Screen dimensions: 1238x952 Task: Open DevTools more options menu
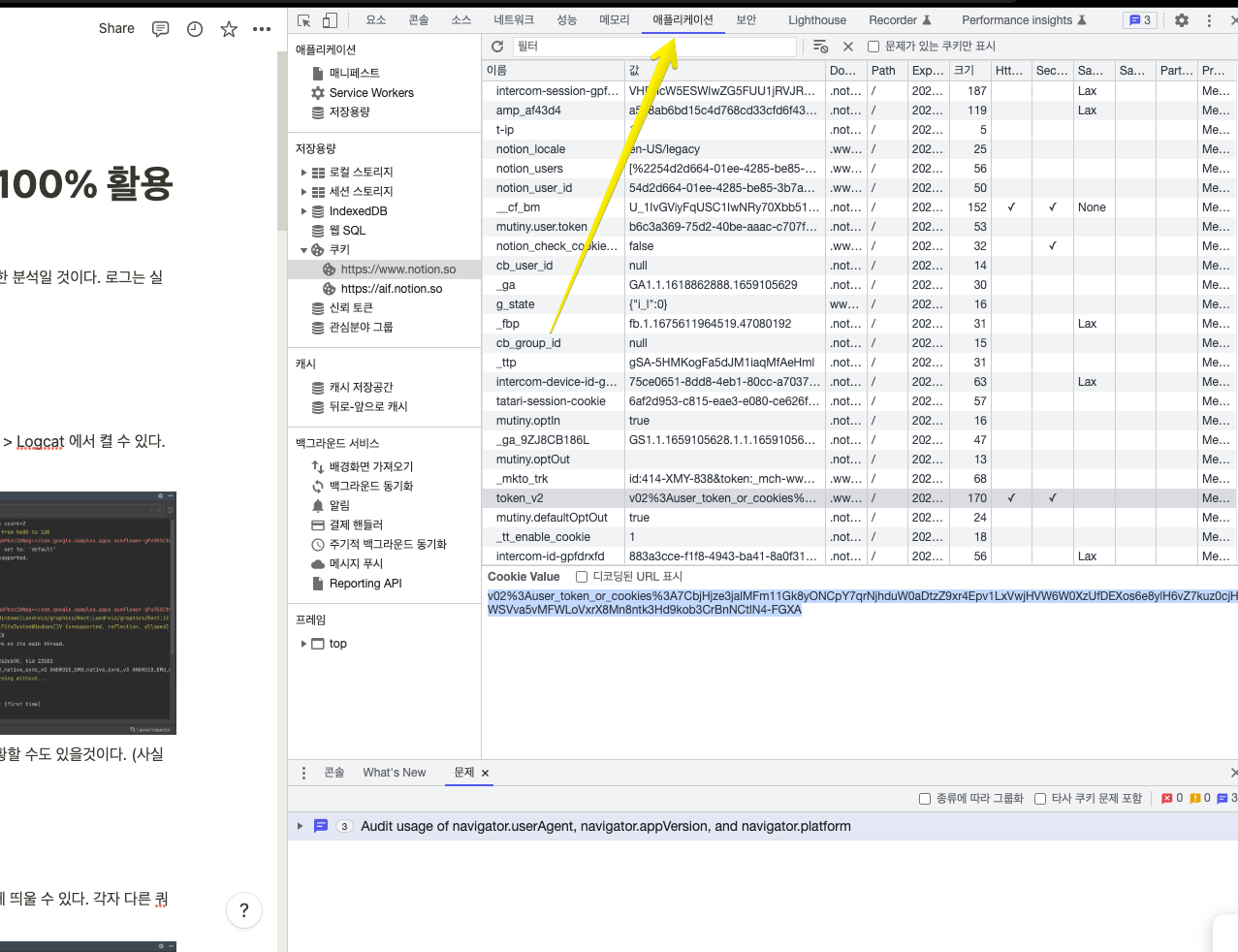click(1209, 20)
